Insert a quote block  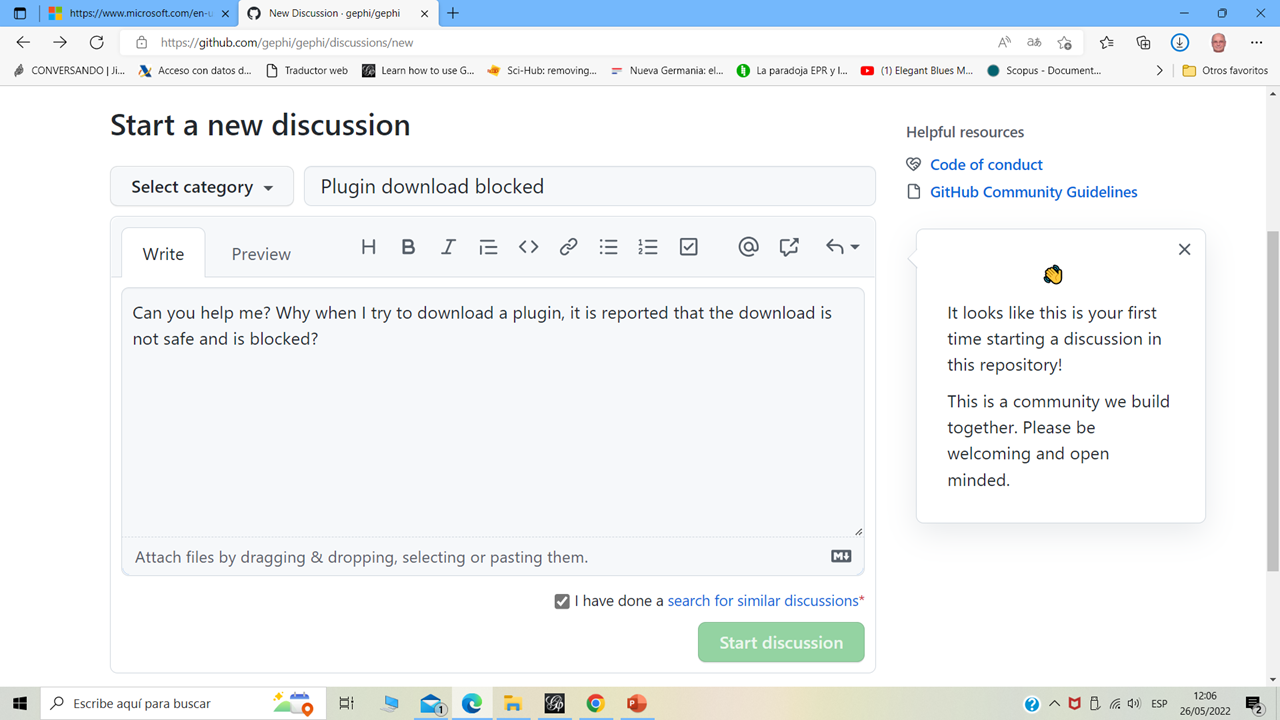pyautogui.click(x=488, y=246)
